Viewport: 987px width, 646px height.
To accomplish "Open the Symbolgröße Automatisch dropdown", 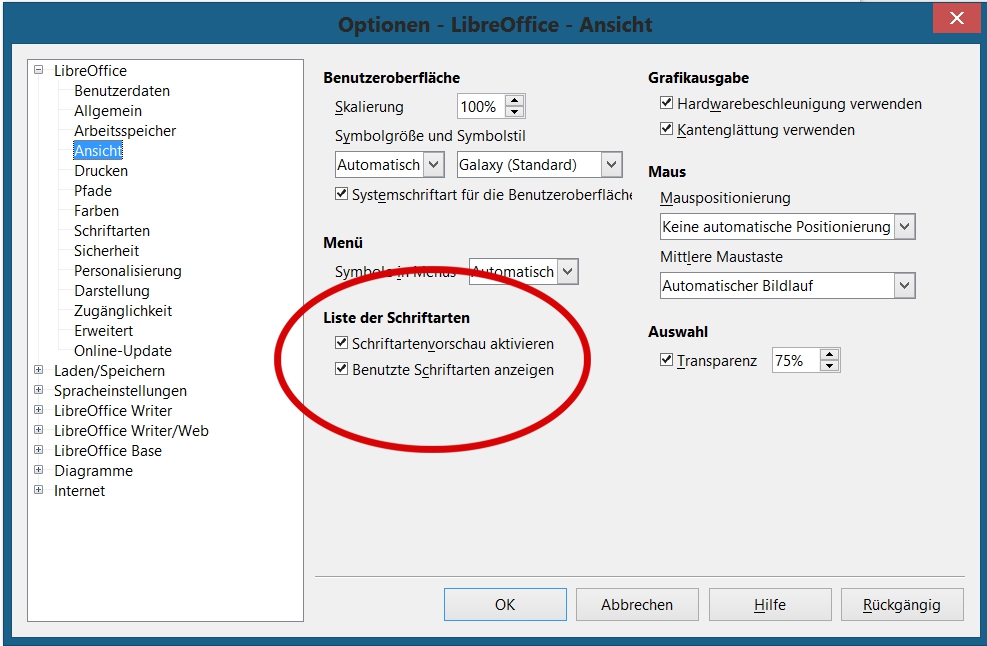I will tap(433, 165).
